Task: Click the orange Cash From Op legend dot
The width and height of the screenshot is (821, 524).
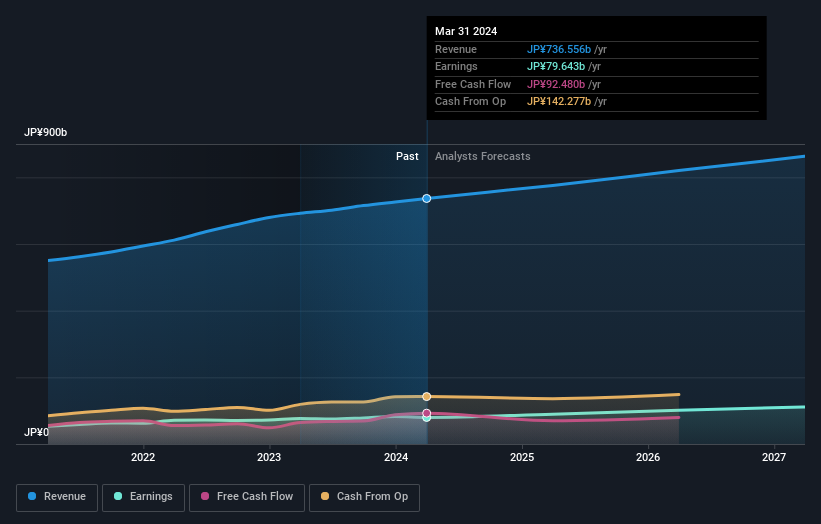Action: click(x=325, y=496)
